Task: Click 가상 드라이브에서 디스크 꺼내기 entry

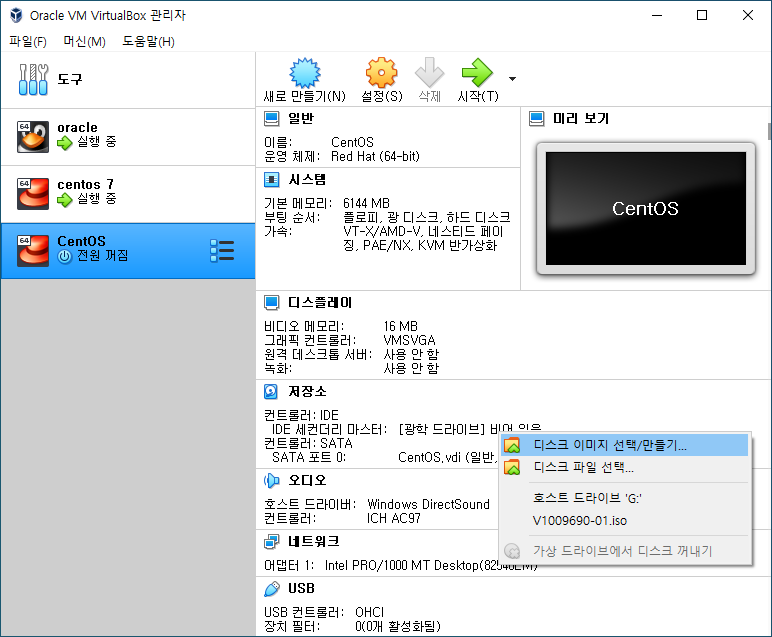Action: click(625, 551)
